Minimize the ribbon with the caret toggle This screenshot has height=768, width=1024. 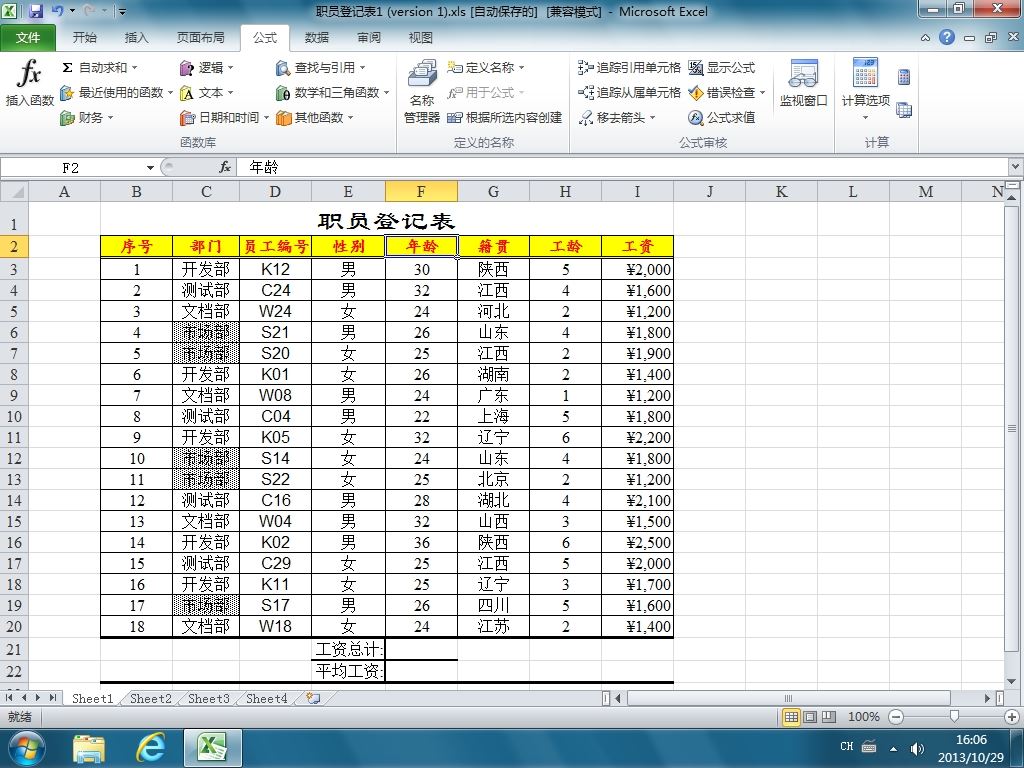925,38
